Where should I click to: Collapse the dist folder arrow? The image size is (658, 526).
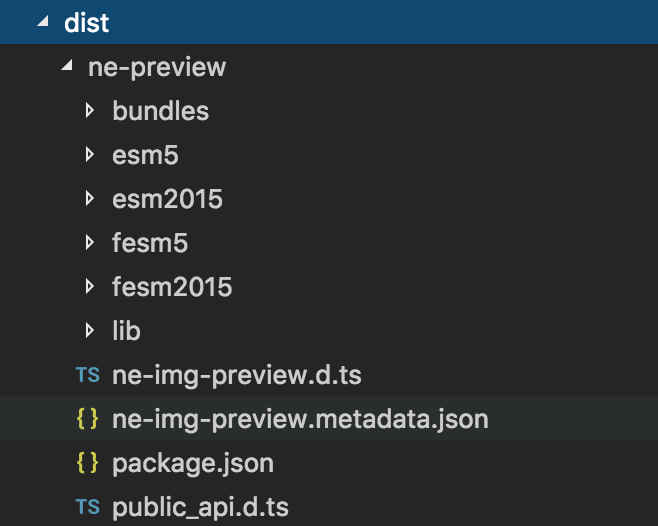pyautogui.click(x=42, y=23)
